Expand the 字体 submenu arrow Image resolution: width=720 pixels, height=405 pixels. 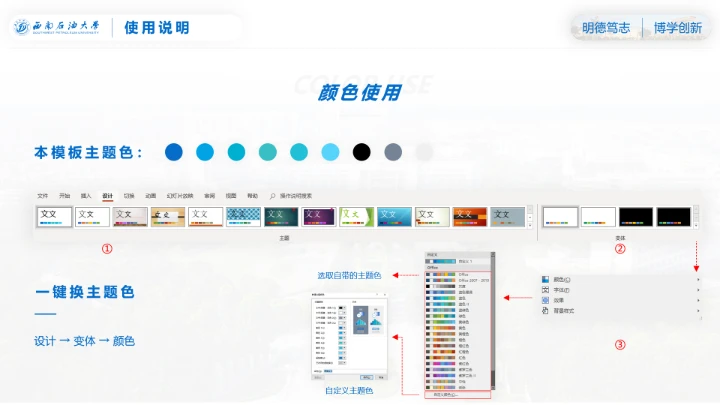(698, 290)
